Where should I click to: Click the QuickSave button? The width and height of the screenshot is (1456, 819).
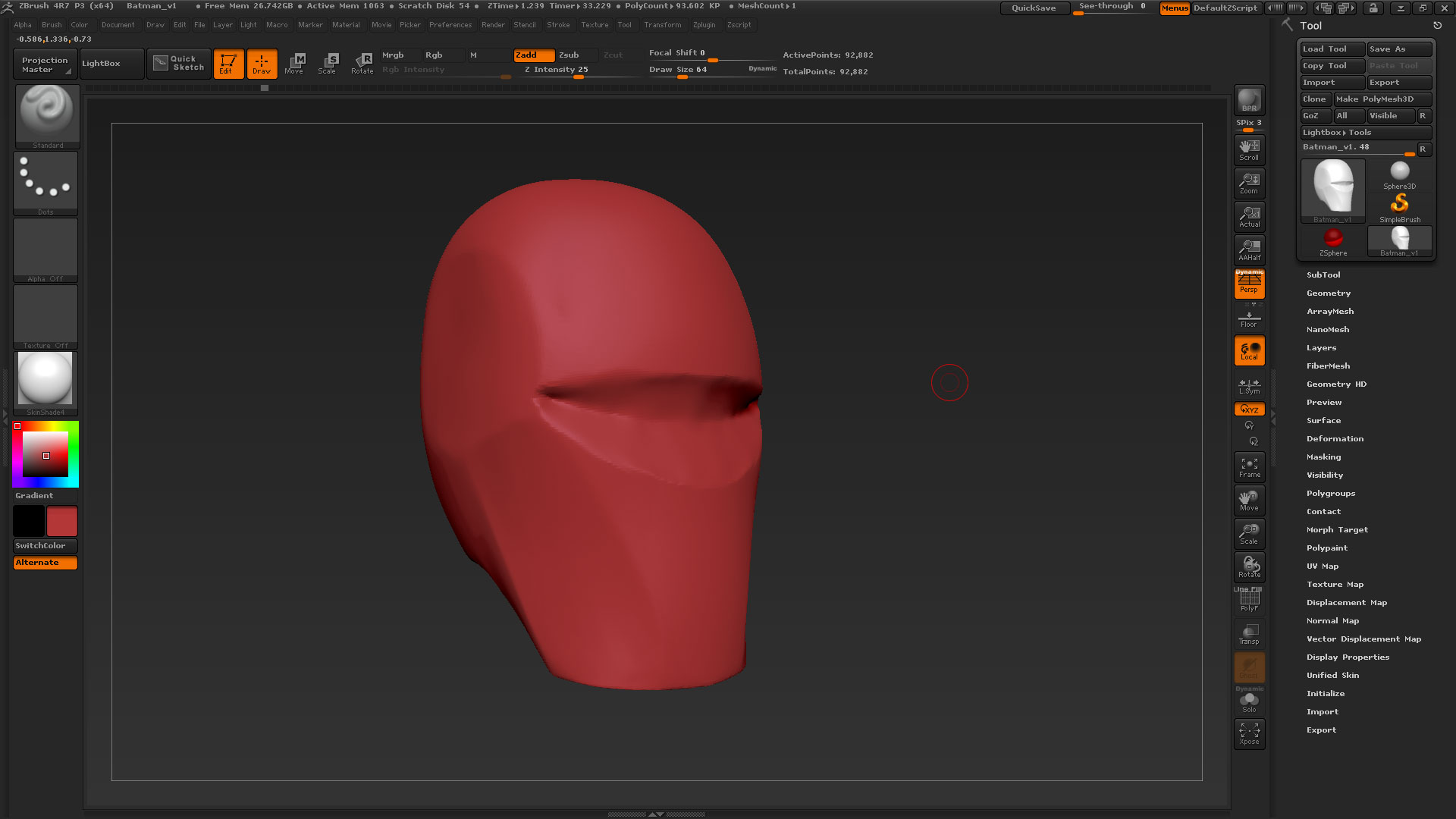[1034, 8]
